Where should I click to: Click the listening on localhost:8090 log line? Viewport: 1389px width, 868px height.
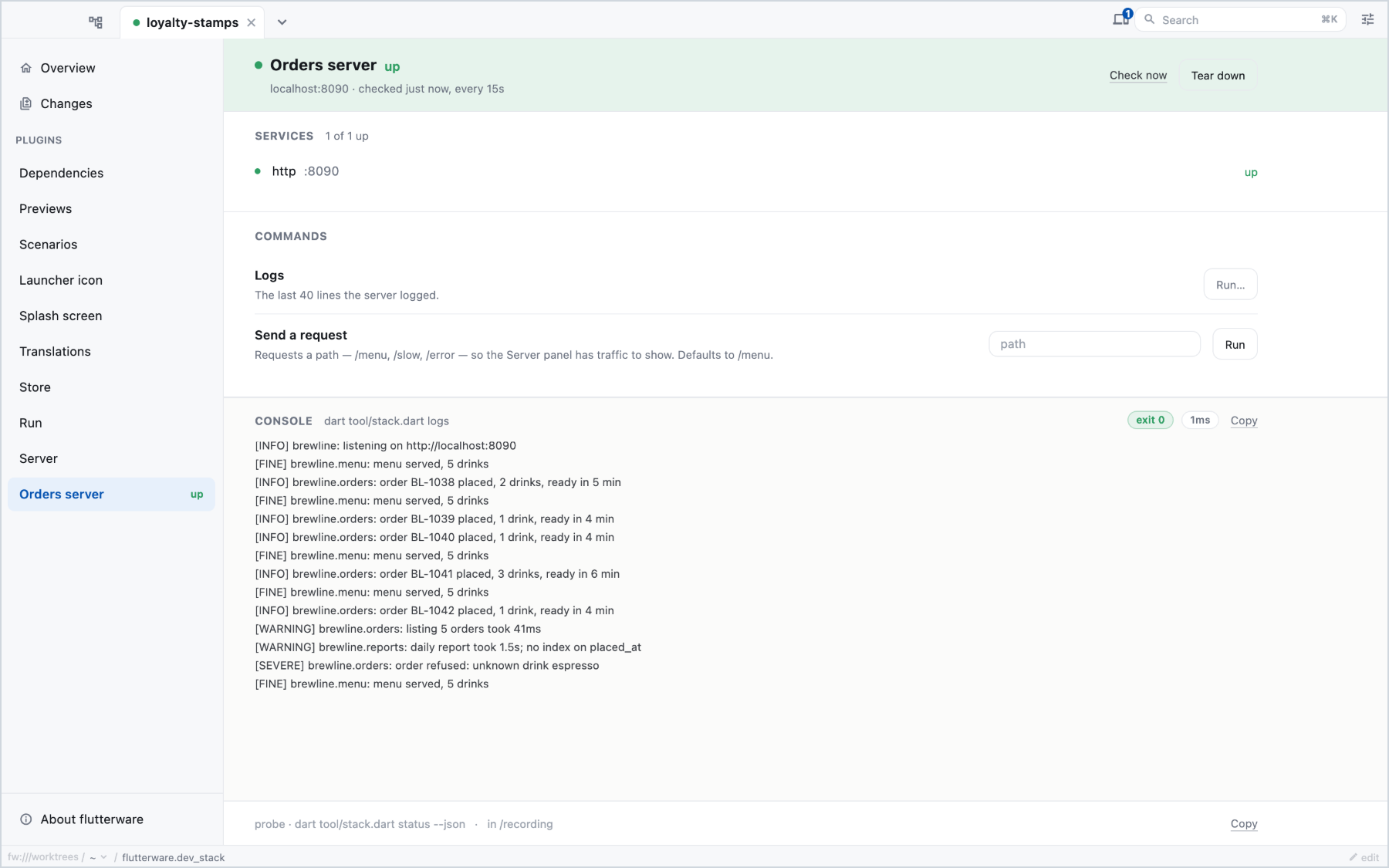coord(385,445)
